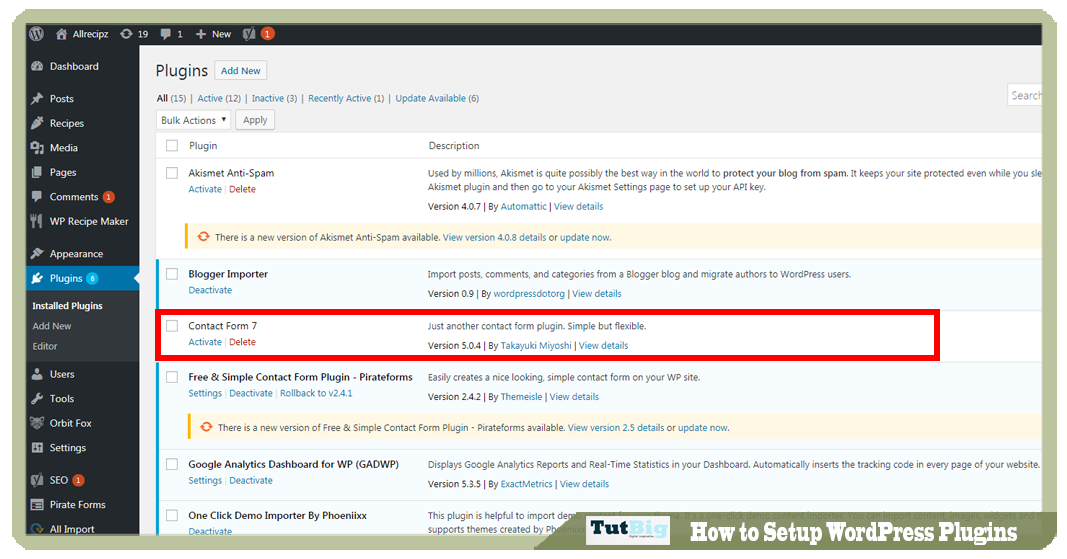
Task: Click the Plugins plug icon in sidebar
Action: (x=37, y=278)
